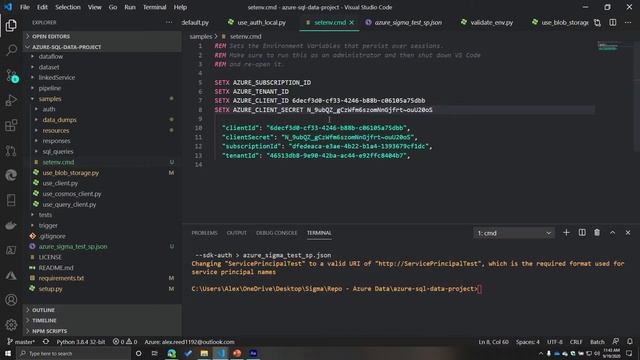Collapse the samples folder
Screen dimensions: 640x360
[x=50, y=99]
